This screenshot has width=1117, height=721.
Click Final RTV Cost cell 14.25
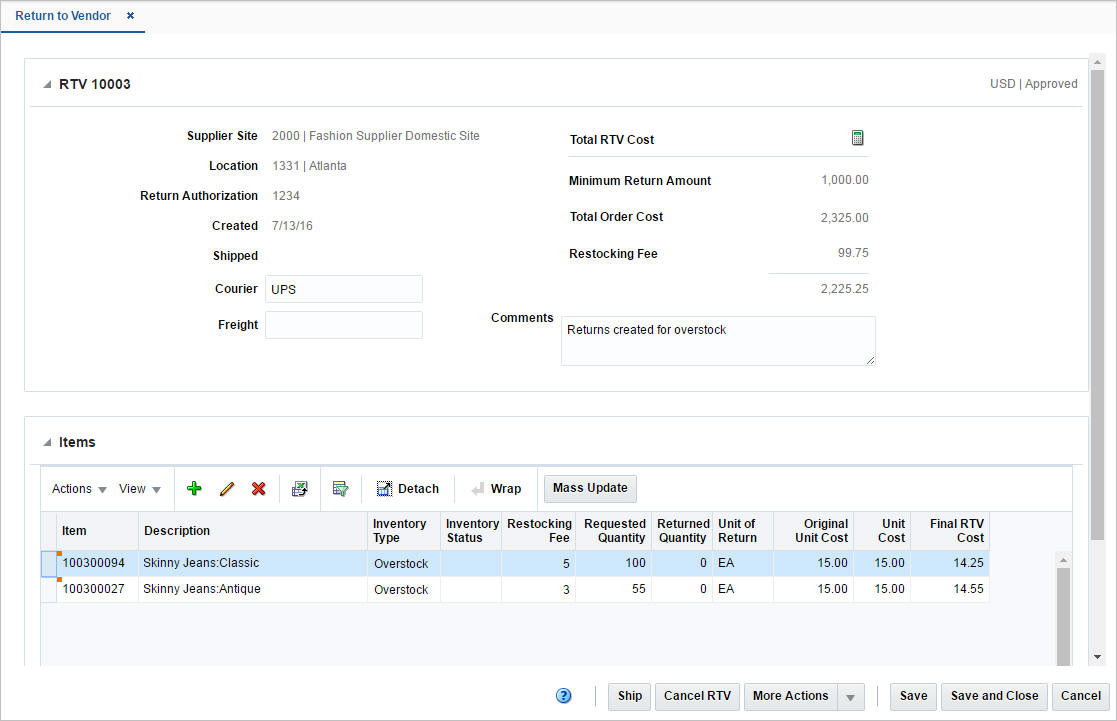coord(950,563)
